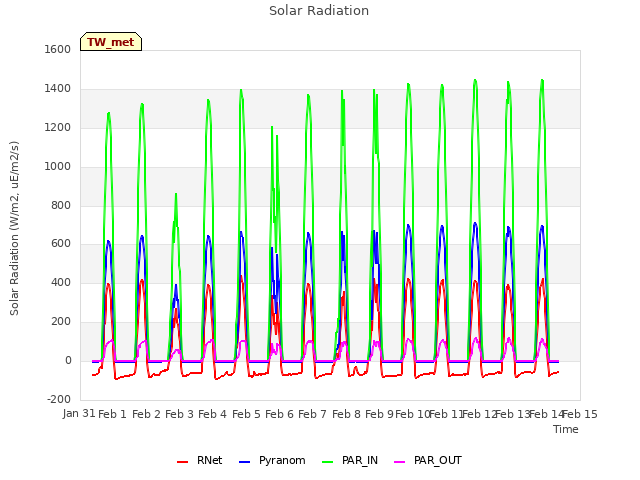Click the 1400 y-axis tick label

(x=58, y=88)
